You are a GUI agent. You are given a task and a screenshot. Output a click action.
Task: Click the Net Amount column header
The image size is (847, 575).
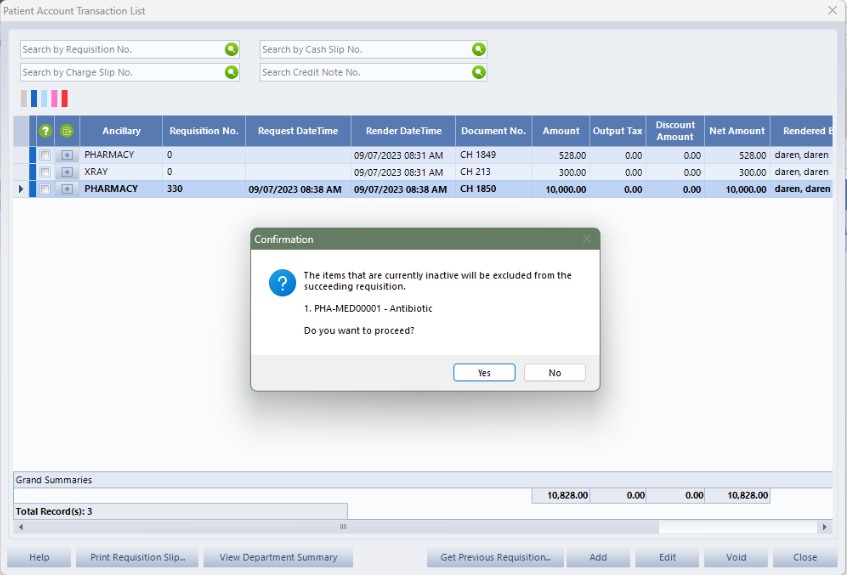(737, 131)
